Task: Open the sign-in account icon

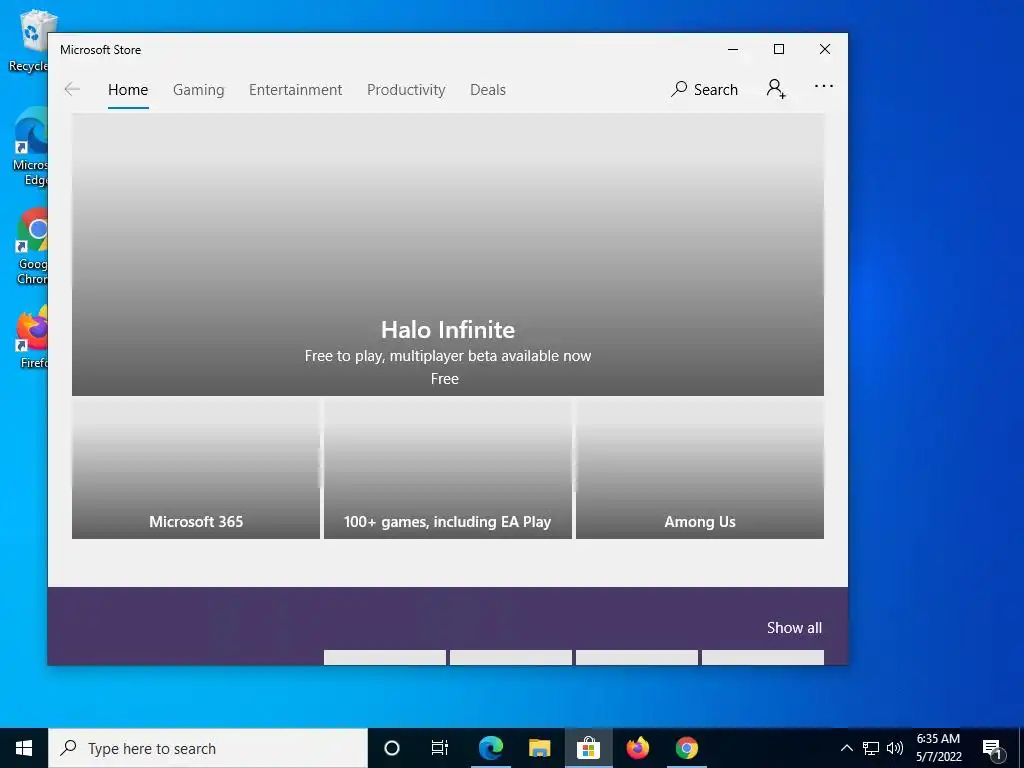Action: click(776, 89)
